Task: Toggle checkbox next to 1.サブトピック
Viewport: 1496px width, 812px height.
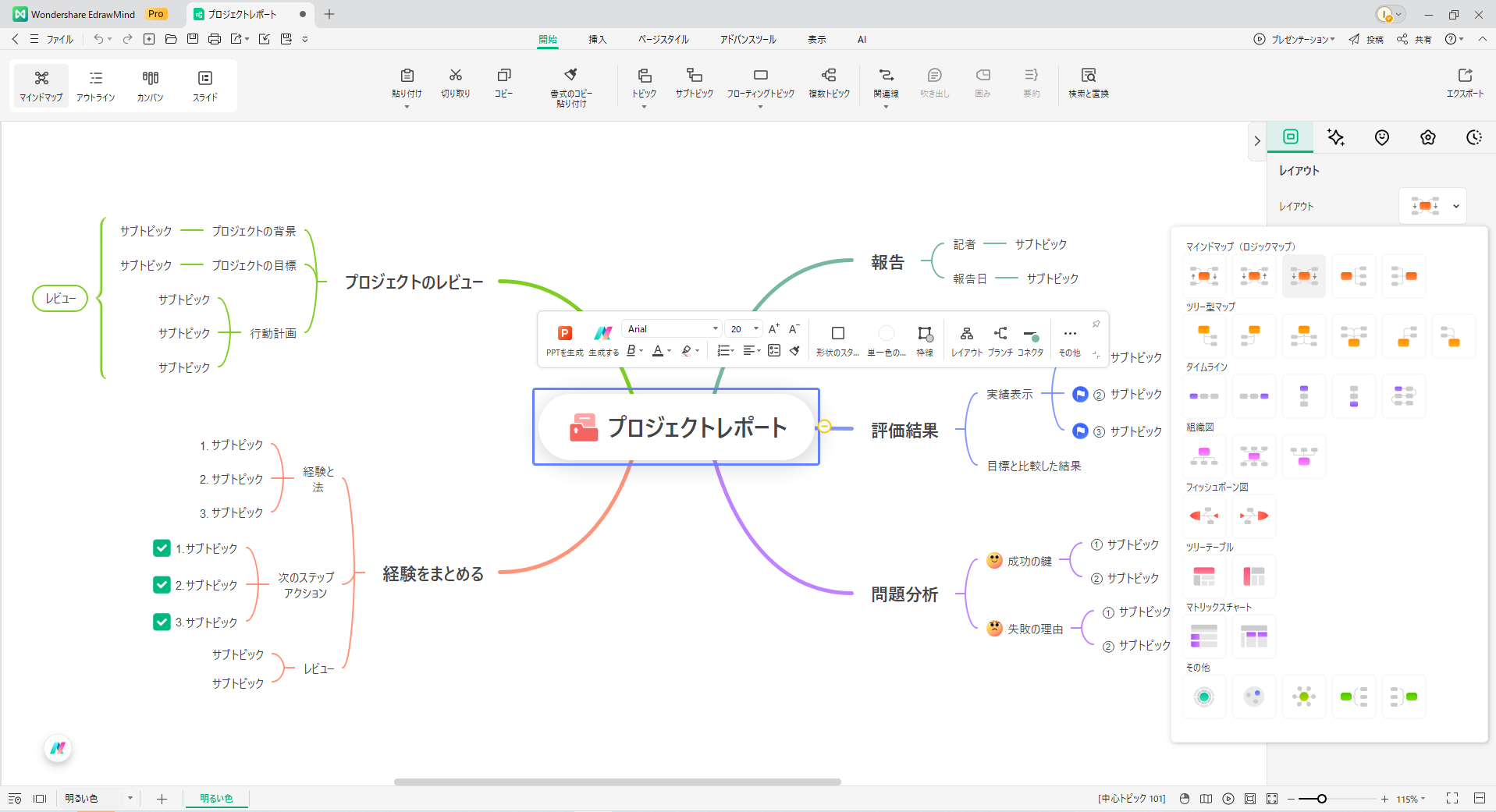Action: (x=162, y=548)
